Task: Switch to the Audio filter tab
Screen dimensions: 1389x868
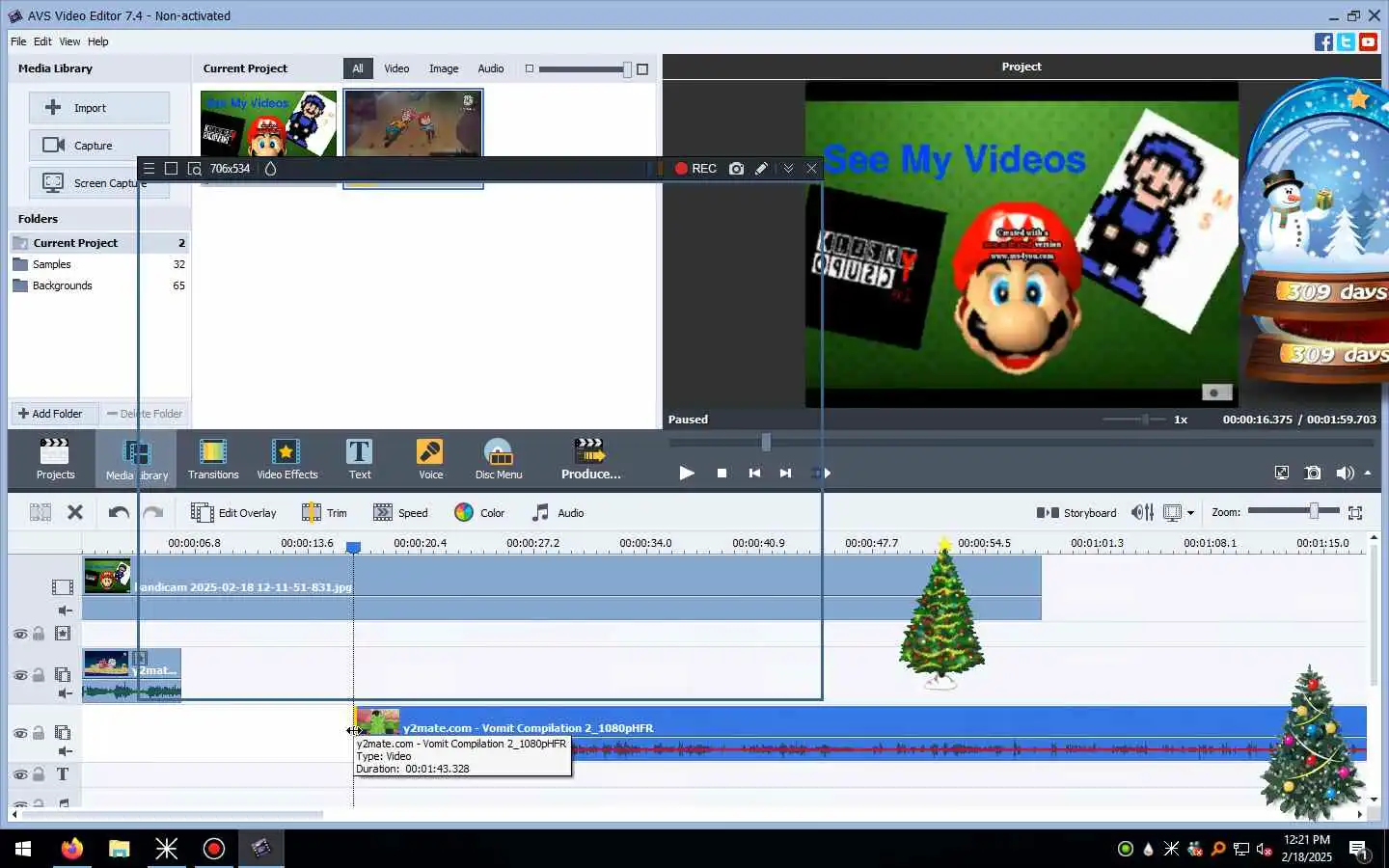Action: pyautogui.click(x=491, y=68)
